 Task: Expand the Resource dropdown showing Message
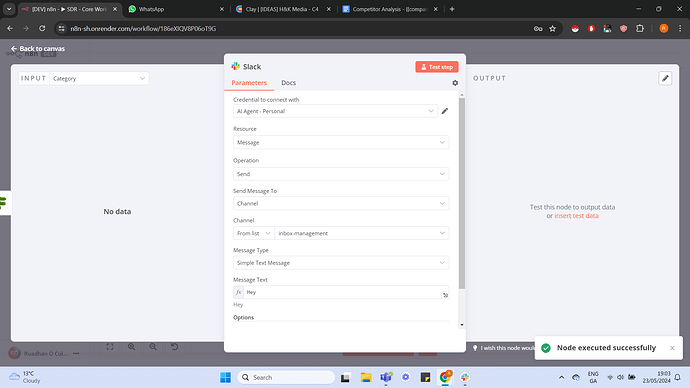341,143
